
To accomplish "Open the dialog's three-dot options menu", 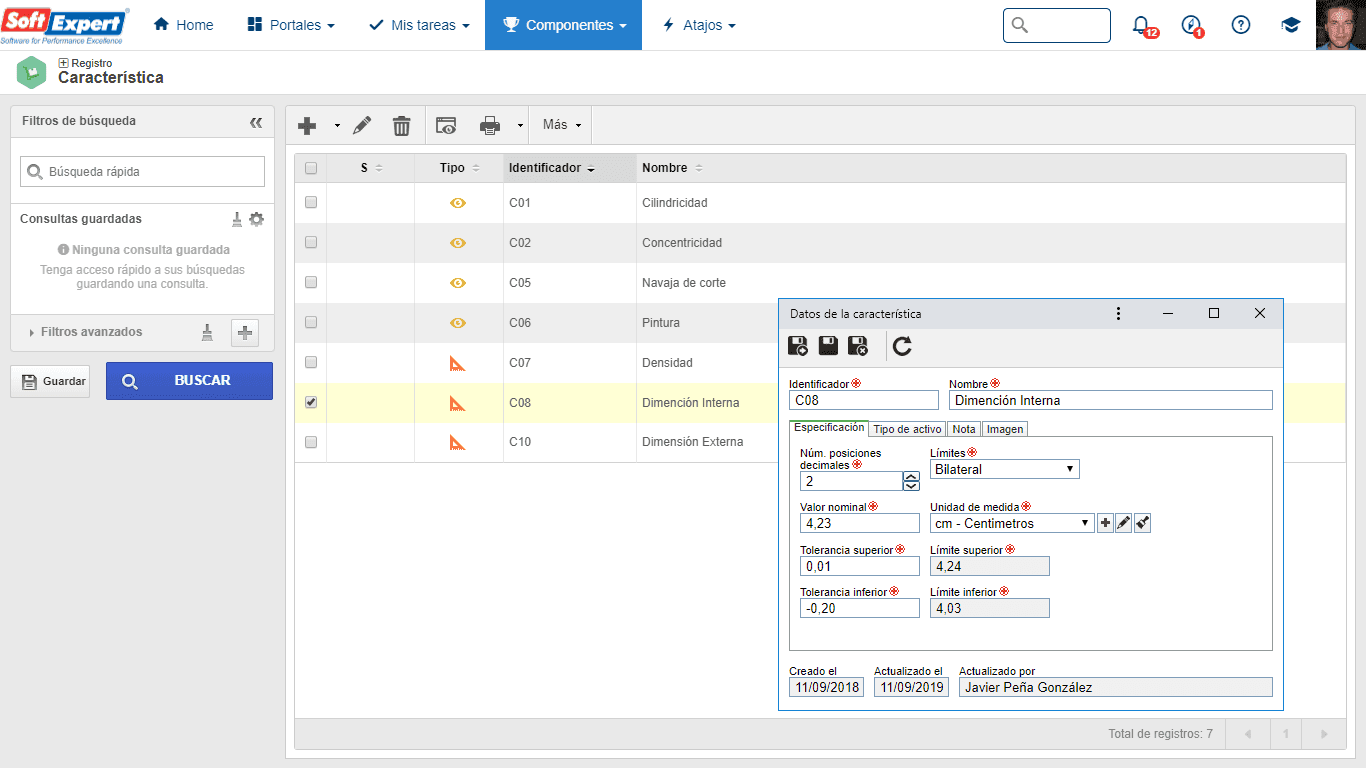I will coord(1118,314).
